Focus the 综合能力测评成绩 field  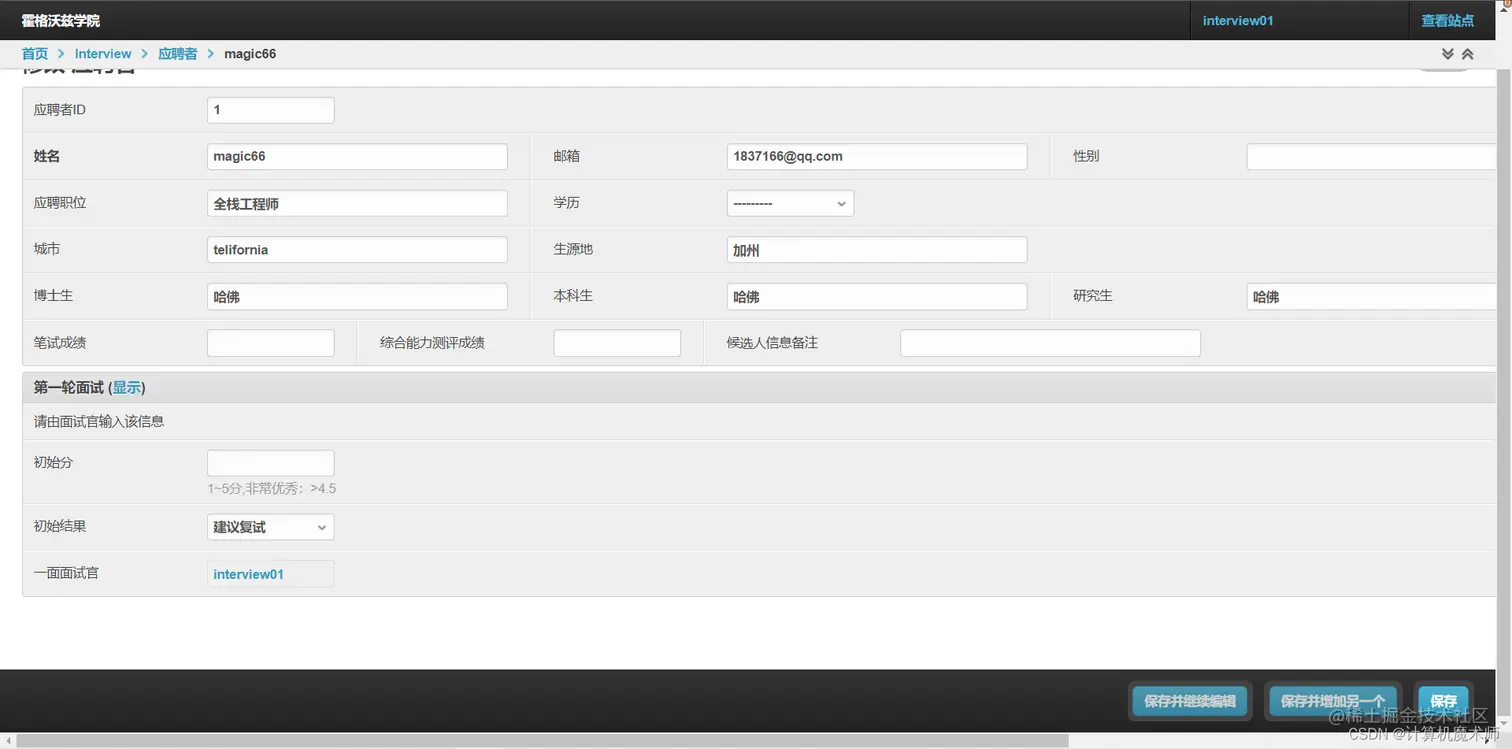[617, 343]
